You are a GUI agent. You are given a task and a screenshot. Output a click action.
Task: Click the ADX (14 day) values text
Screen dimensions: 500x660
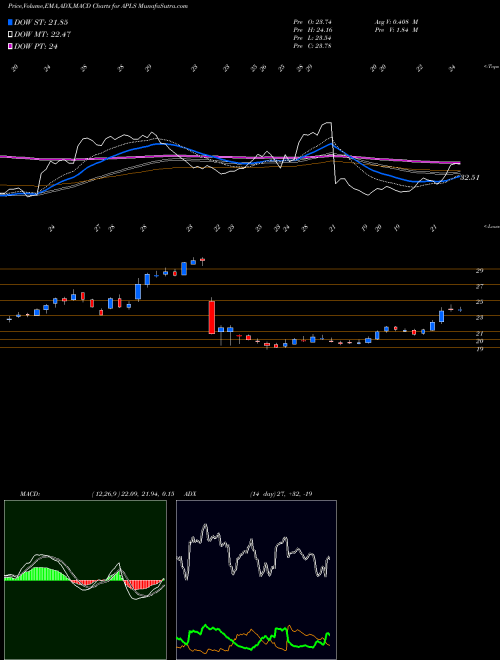(x=281, y=494)
